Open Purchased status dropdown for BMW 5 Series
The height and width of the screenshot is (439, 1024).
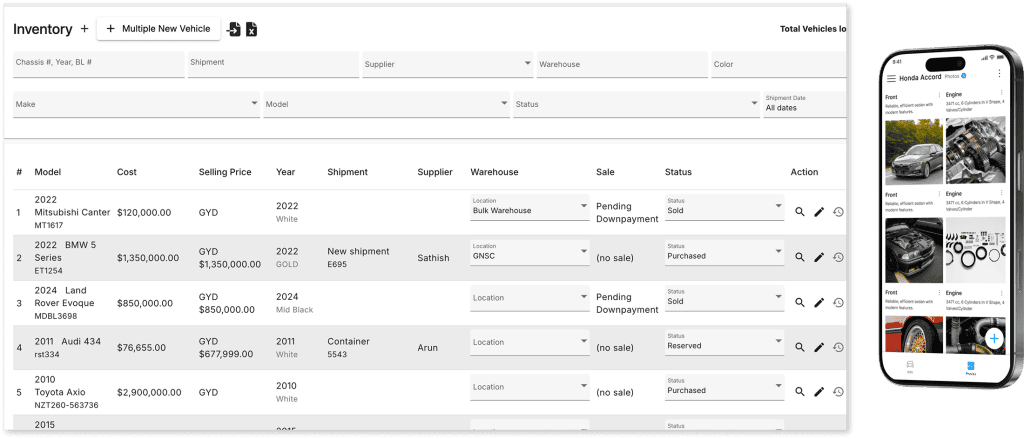click(724, 253)
